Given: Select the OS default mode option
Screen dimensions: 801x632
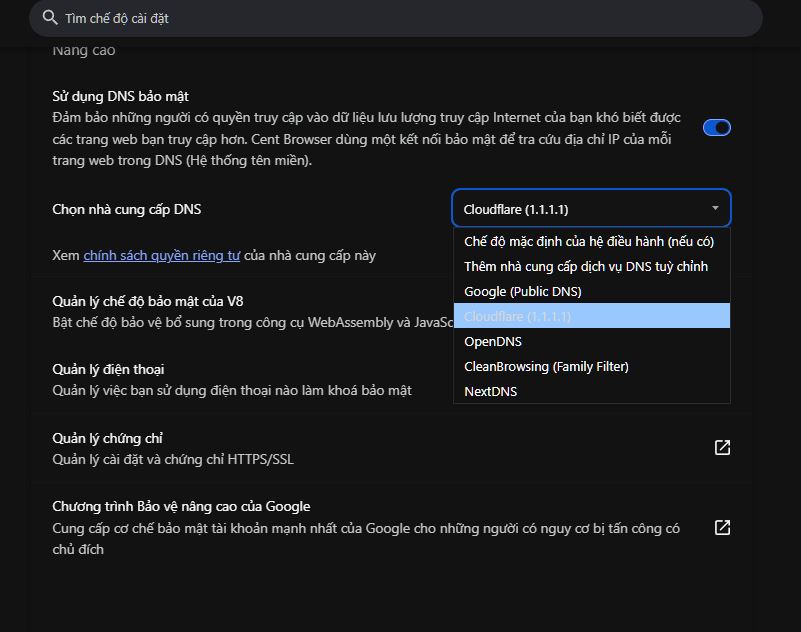Looking at the screenshot, I should (592, 241).
